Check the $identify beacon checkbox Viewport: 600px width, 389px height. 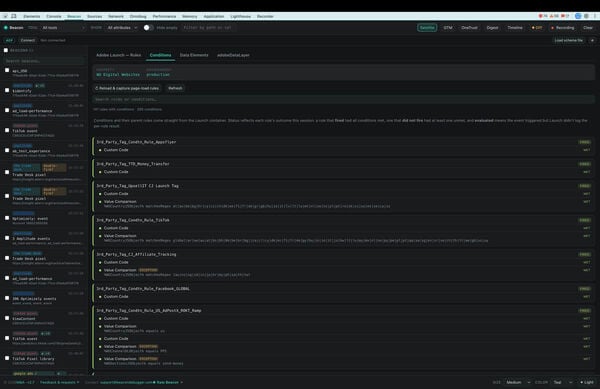[x=7, y=90]
